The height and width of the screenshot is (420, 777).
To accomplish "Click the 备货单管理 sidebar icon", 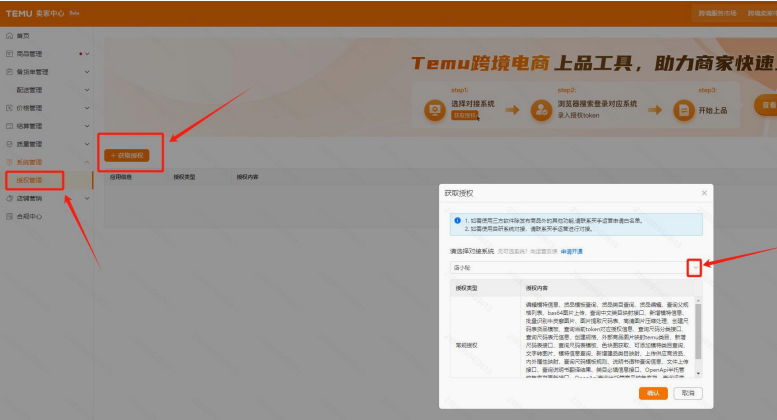I will coord(9,72).
